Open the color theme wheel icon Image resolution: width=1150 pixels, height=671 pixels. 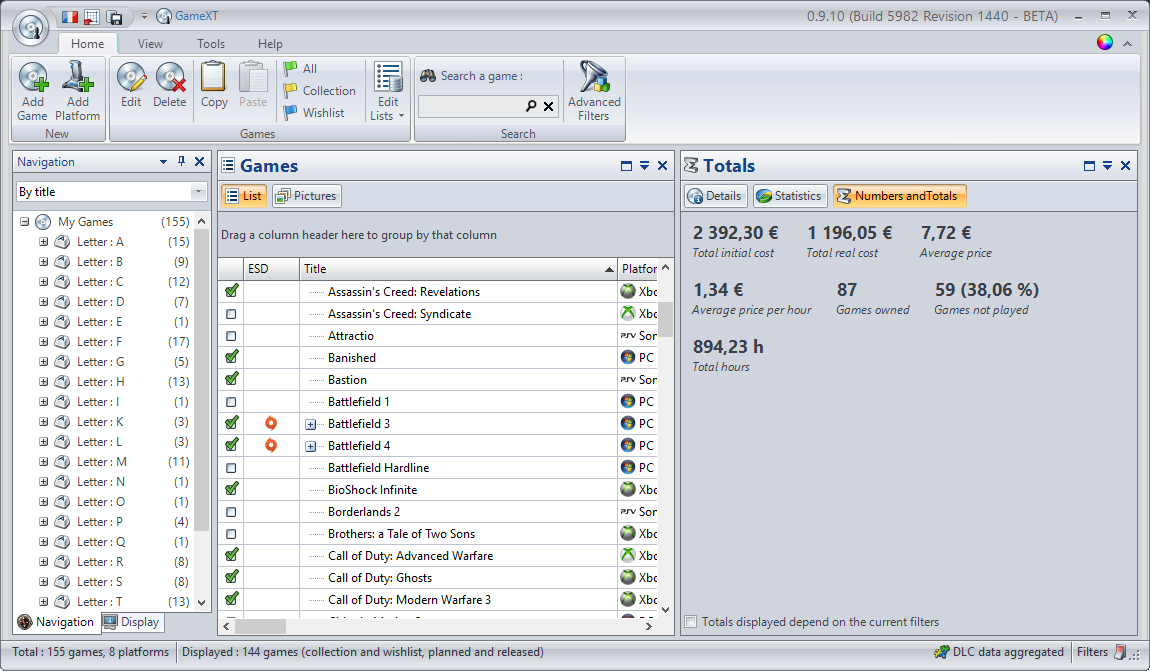click(1105, 42)
